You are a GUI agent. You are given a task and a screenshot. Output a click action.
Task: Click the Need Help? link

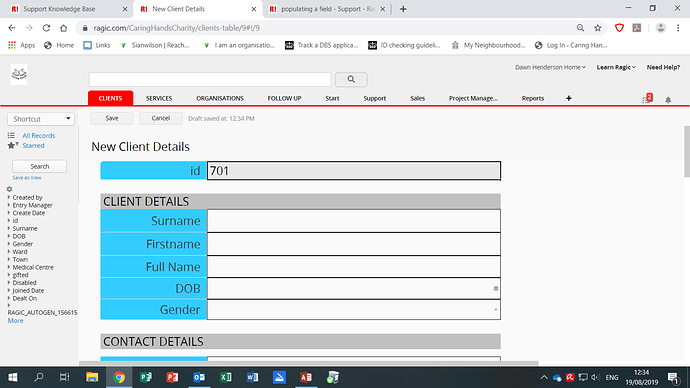(663, 67)
